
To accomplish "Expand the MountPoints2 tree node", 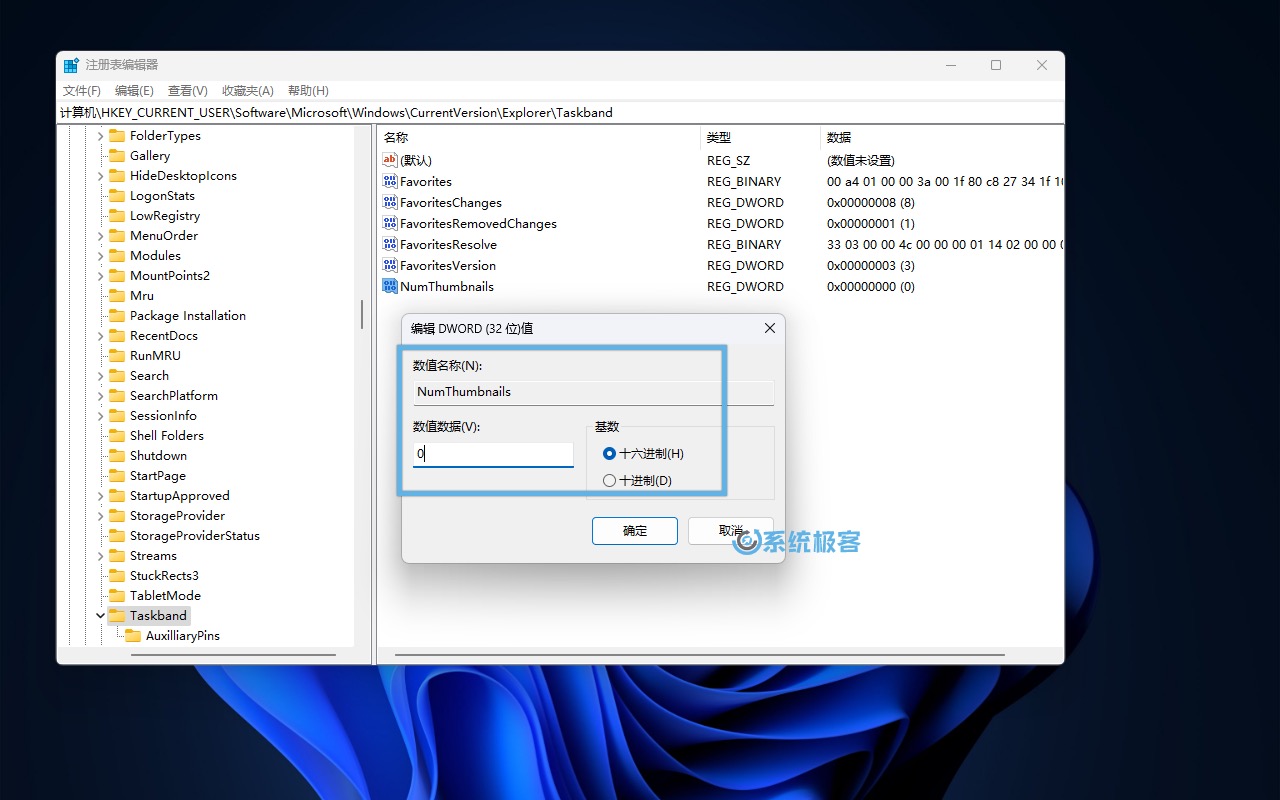I will coord(100,276).
